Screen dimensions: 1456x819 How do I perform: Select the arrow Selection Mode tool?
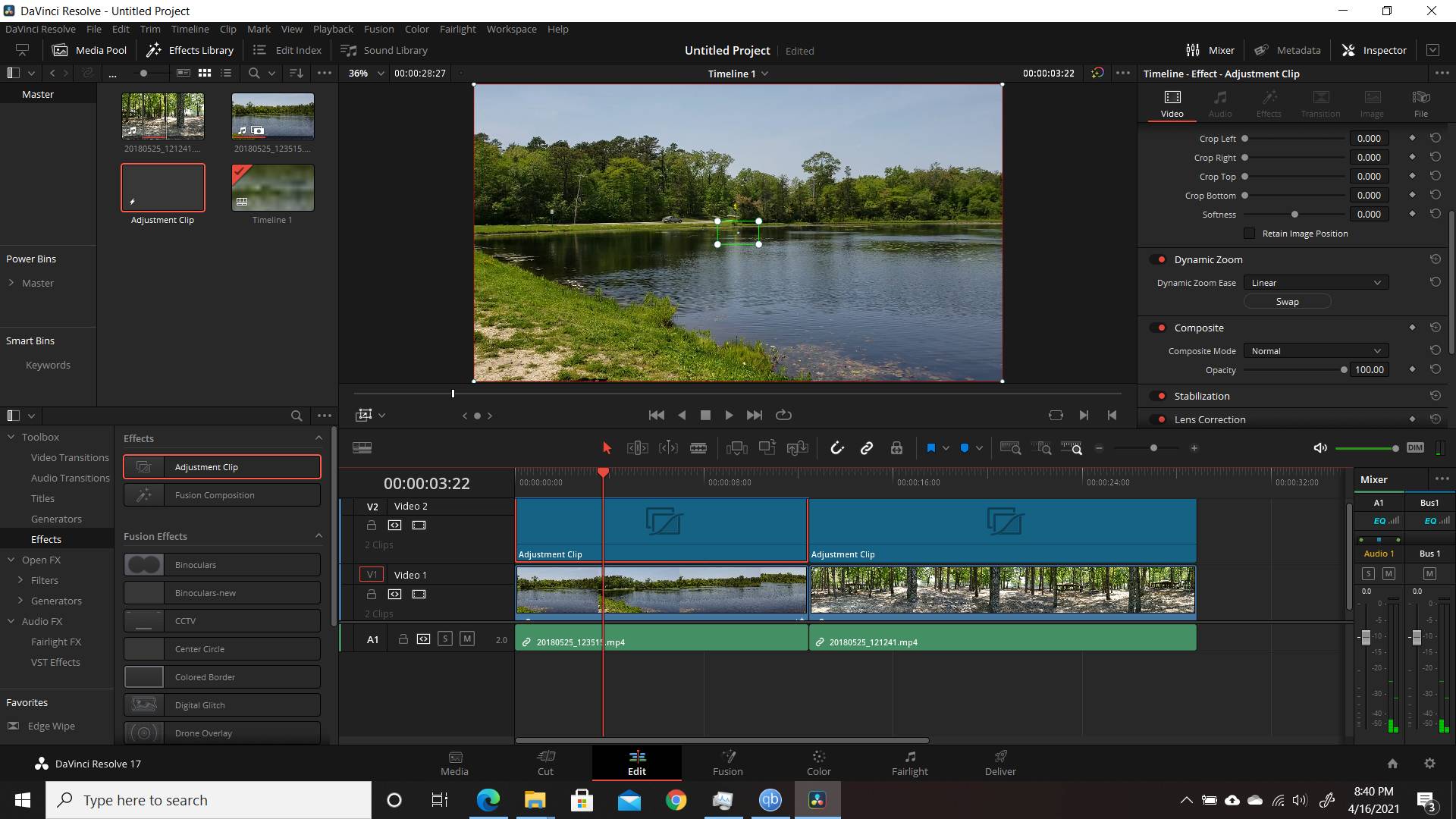point(607,448)
